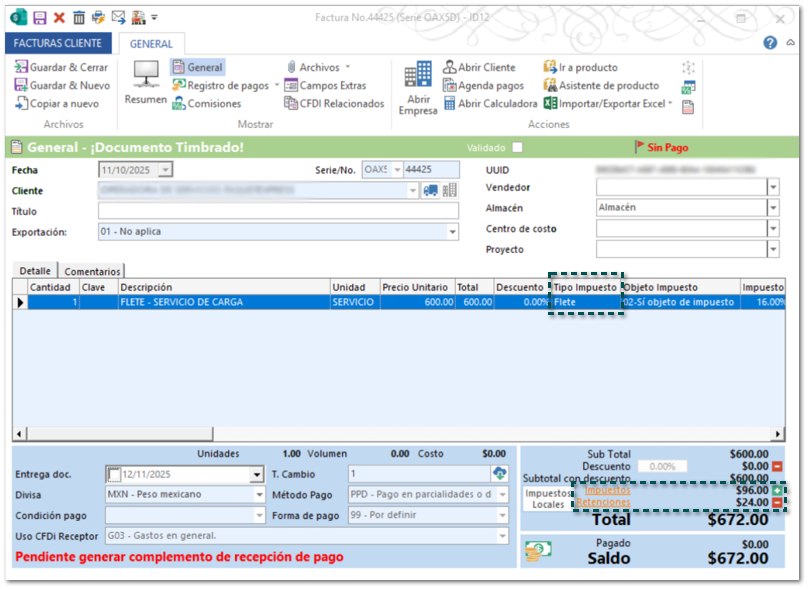Open Abrir Calculadora tool

click(x=490, y=103)
